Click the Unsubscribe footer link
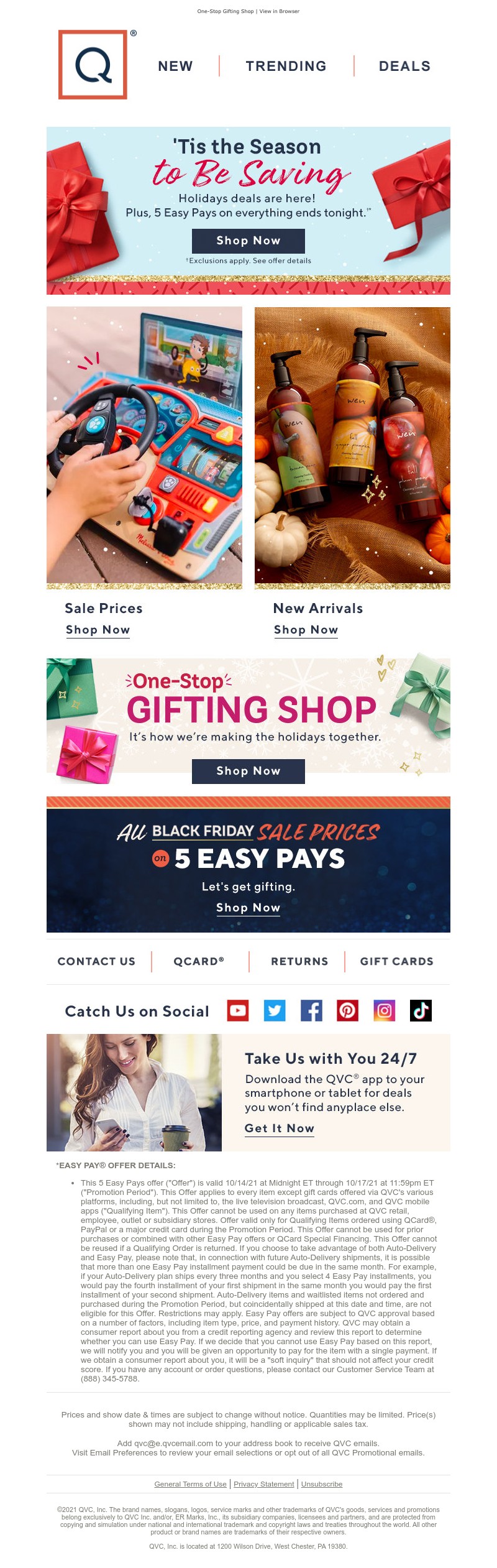This screenshot has height=1568, width=497. coord(322,1484)
